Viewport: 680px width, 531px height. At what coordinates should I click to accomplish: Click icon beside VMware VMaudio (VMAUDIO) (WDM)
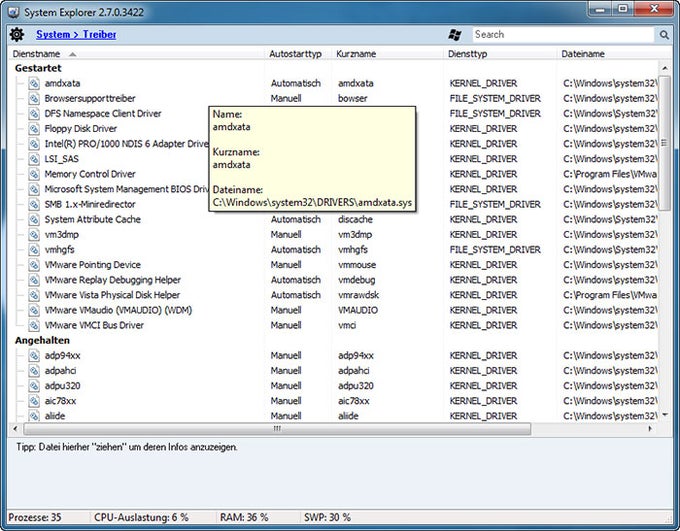coord(34,310)
